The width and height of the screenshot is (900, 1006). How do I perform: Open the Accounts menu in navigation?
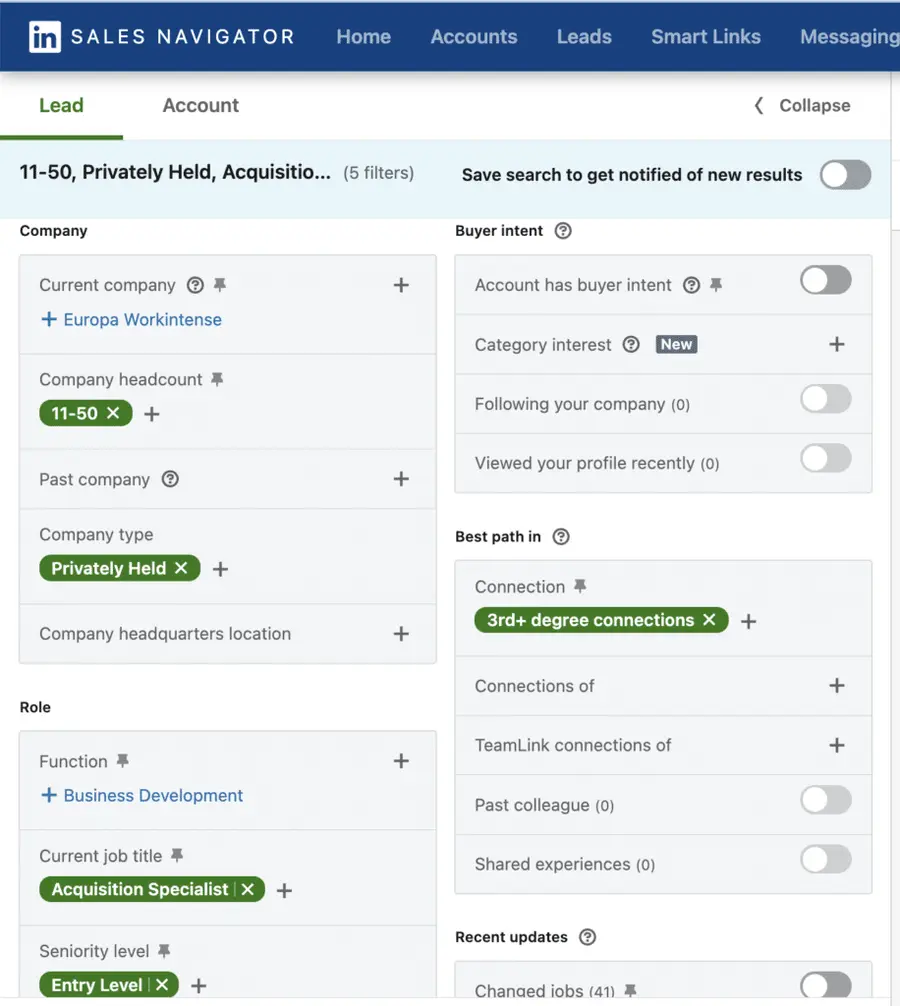click(473, 37)
